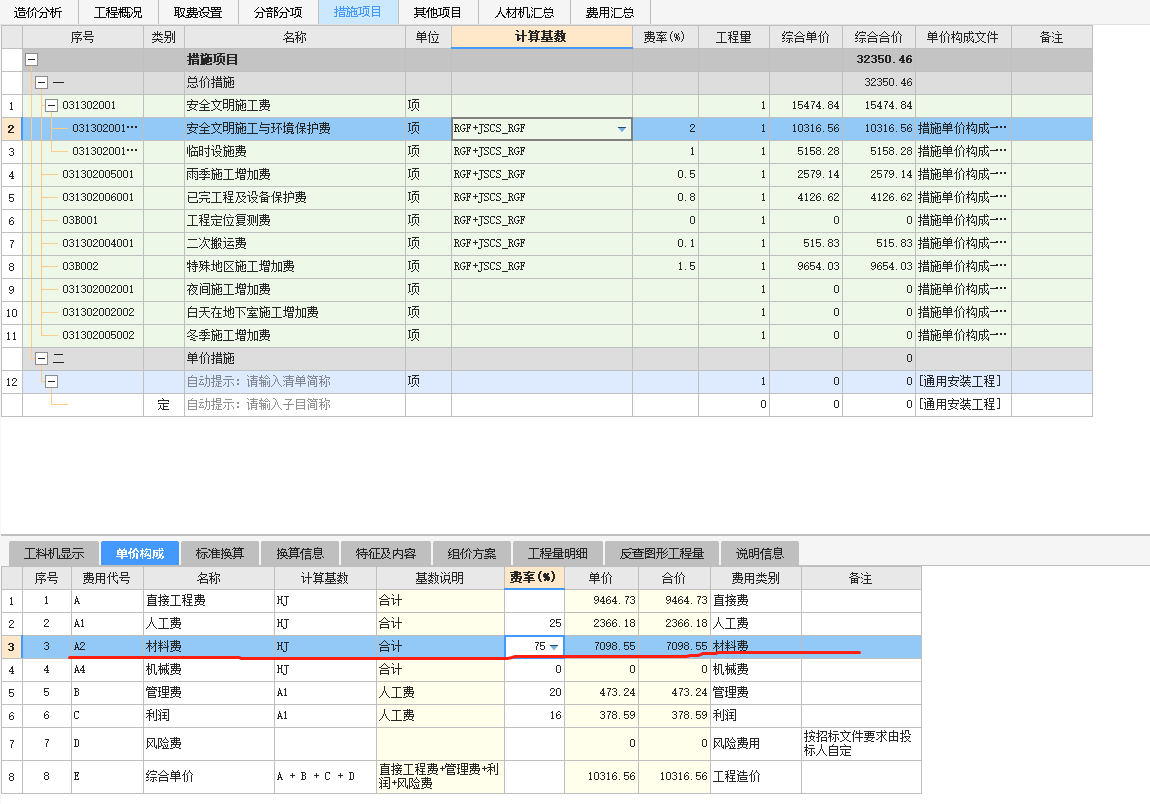Click the 费用代号 column header
1150x804 pixels.
click(106, 578)
